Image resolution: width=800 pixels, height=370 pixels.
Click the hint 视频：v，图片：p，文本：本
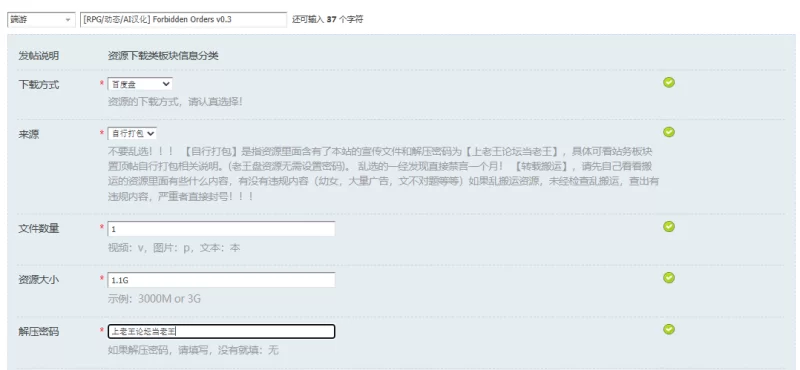(174, 248)
